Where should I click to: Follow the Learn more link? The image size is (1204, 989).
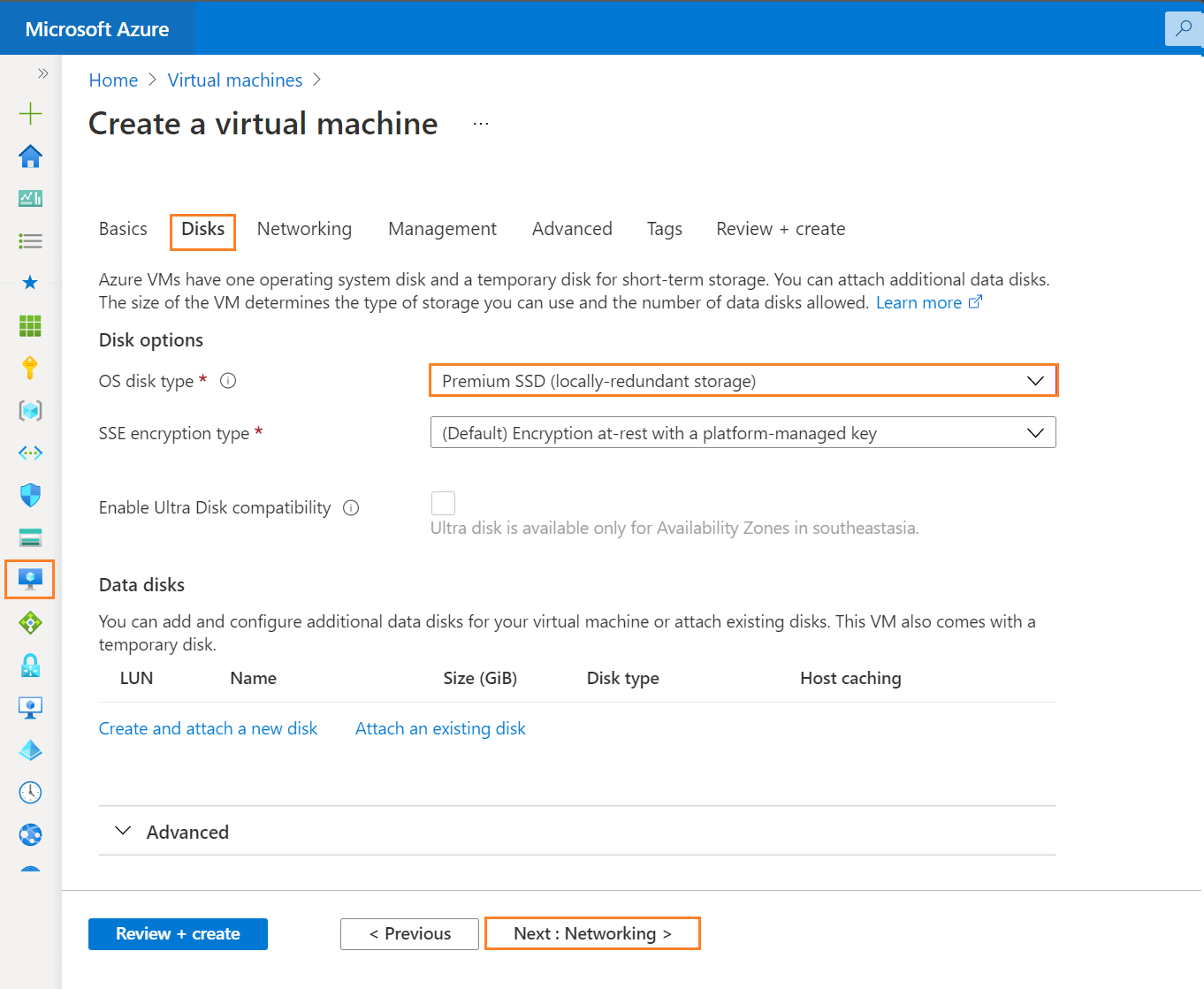pos(928,303)
